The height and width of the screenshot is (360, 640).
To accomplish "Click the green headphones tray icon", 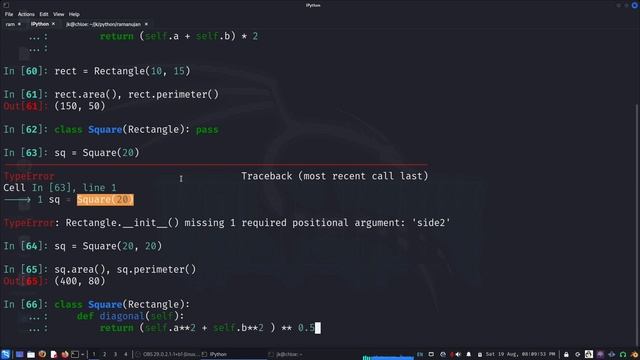I will pyautogui.click(x=623, y=354).
